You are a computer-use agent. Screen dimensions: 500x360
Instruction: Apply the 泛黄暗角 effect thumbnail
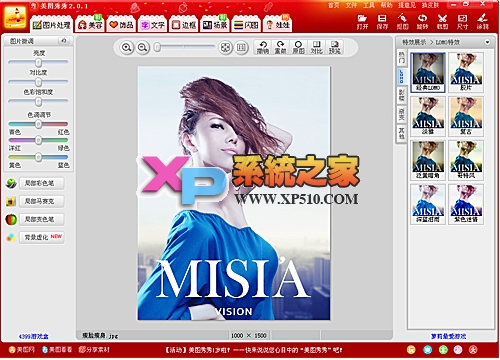428,160
